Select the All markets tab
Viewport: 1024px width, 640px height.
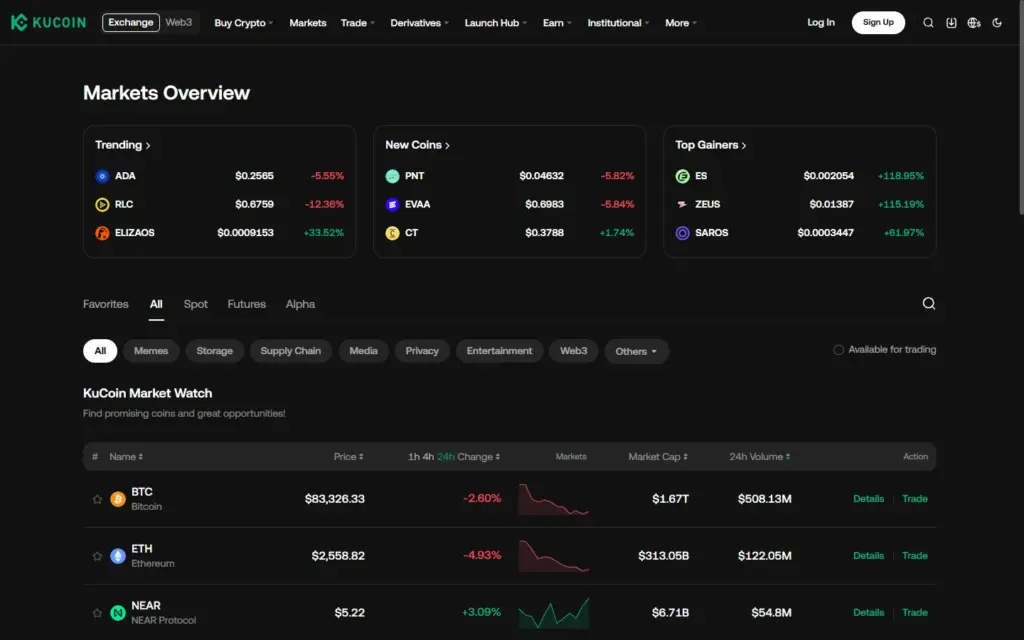[156, 304]
